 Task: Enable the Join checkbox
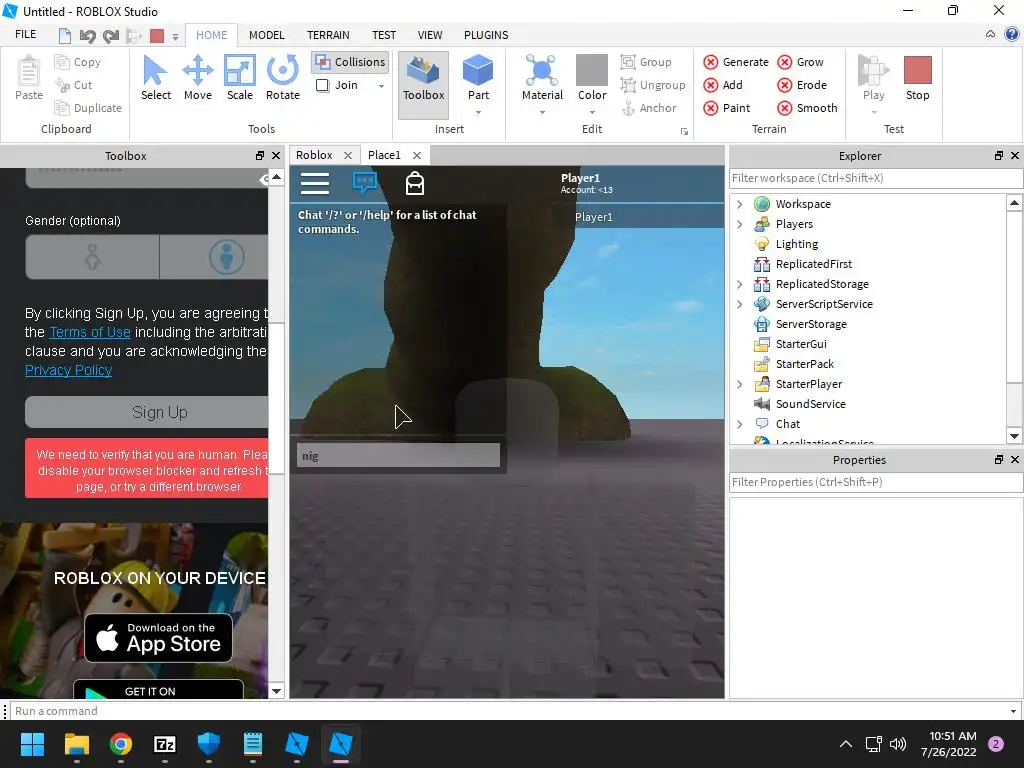pyautogui.click(x=323, y=86)
